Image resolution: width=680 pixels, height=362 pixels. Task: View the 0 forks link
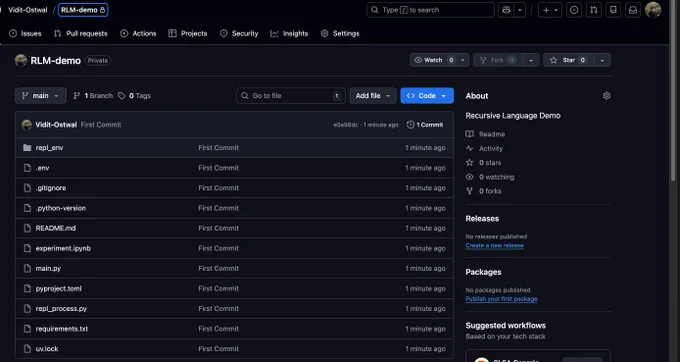484,191
